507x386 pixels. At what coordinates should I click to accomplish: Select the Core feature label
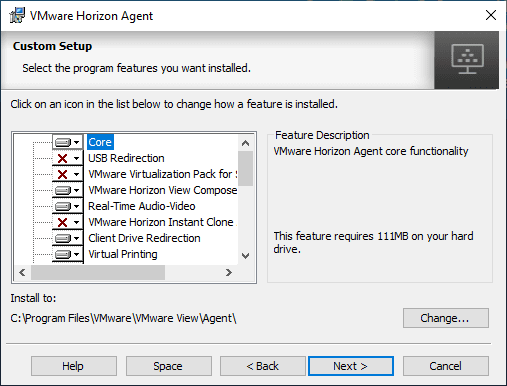[x=100, y=142]
